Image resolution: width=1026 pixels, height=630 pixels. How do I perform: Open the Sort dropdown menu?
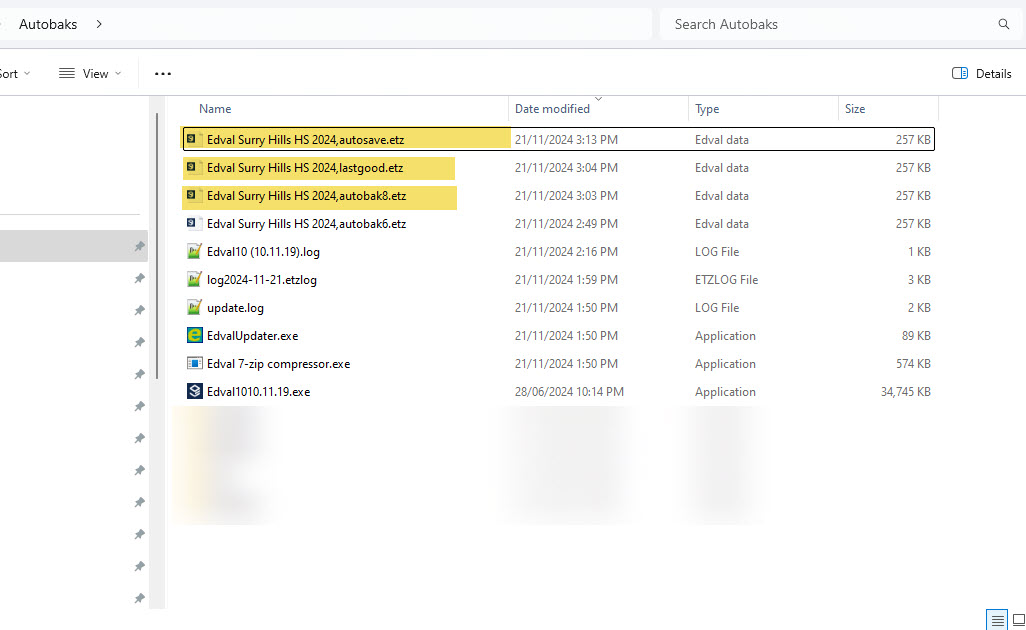[14, 73]
